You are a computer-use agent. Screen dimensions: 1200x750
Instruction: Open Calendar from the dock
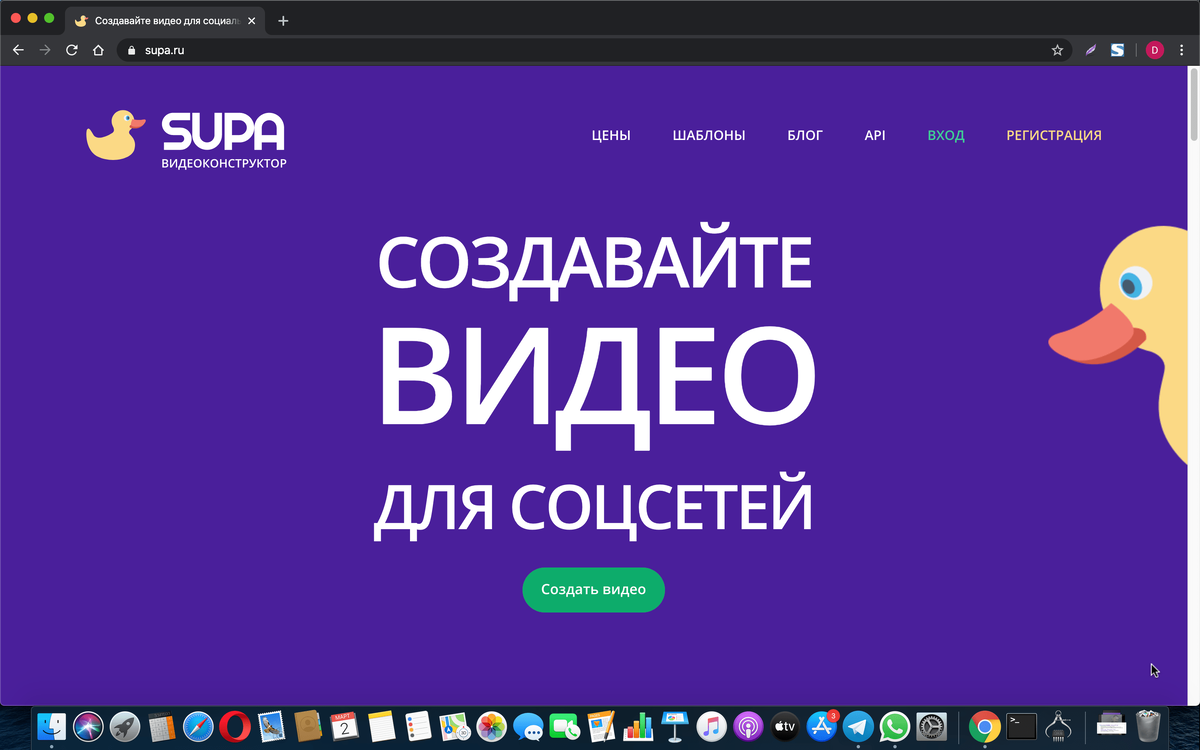point(345,726)
